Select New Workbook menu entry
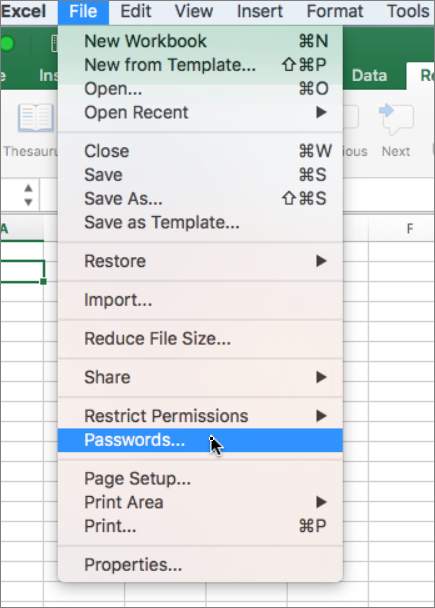The width and height of the screenshot is (435, 608). [200, 41]
